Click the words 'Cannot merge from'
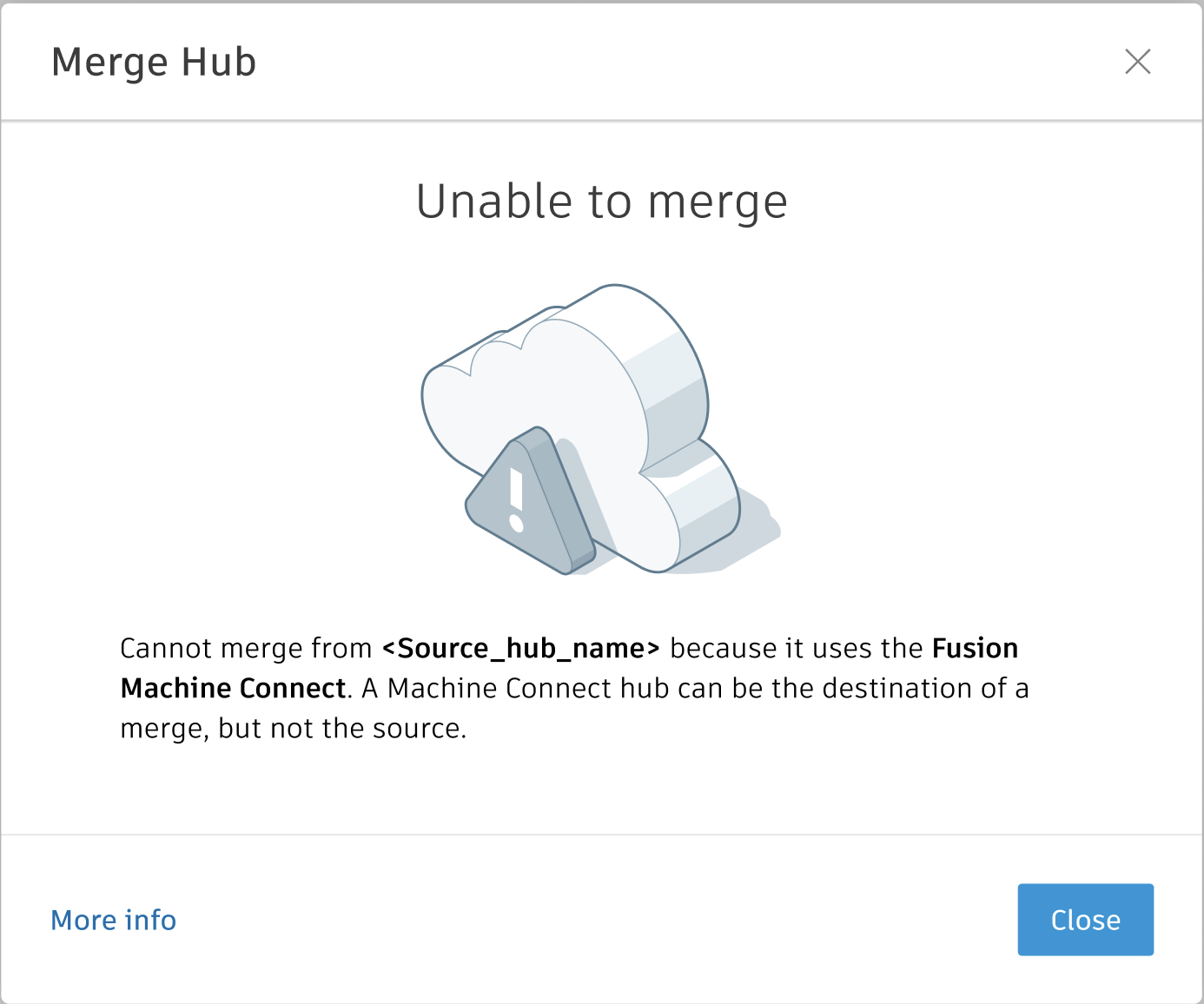The width and height of the screenshot is (1204, 1004). point(246,649)
